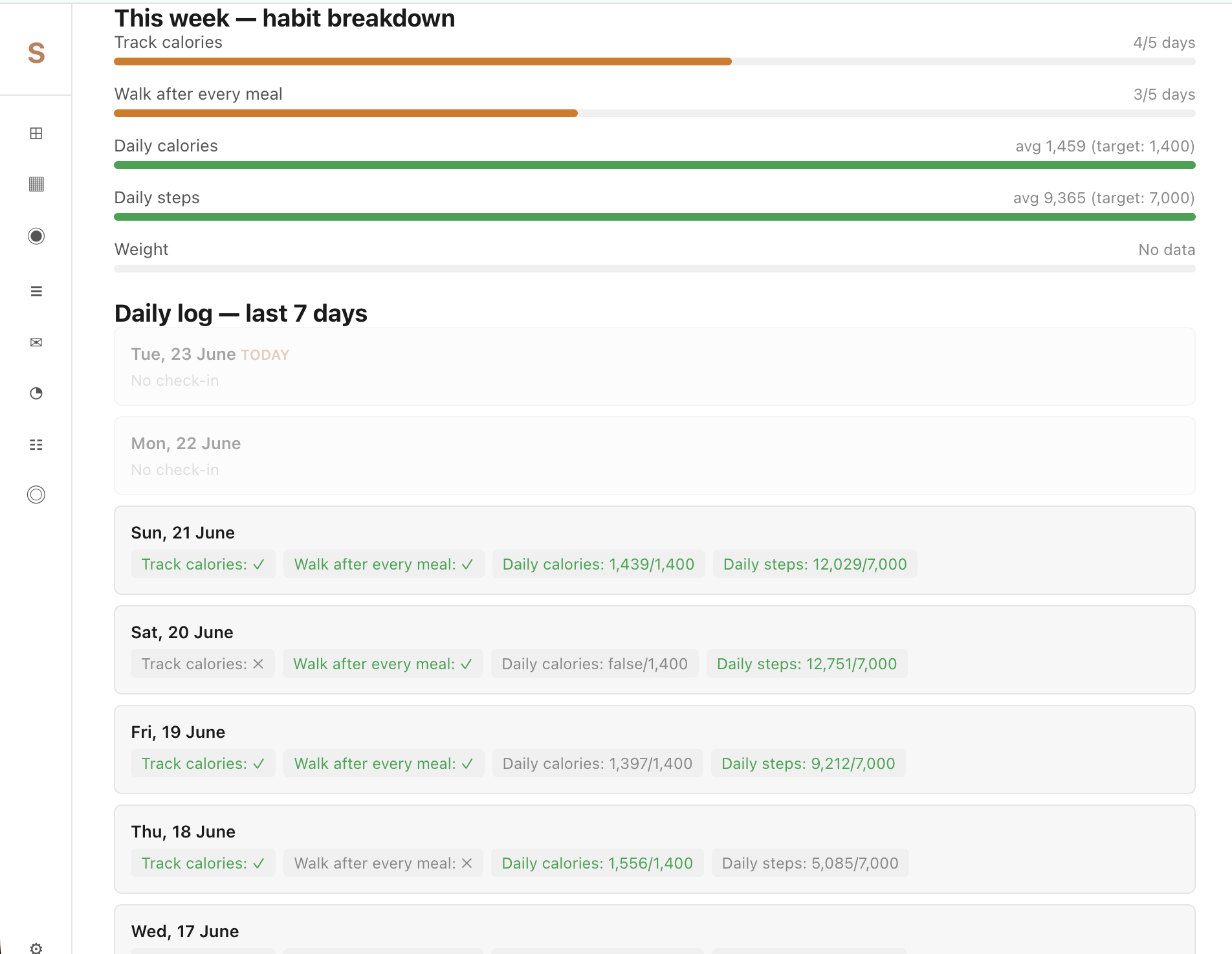Image resolution: width=1232 pixels, height=954 pixels.
Task: Click the '4/5 days' value
Action: click(1164, 43)
